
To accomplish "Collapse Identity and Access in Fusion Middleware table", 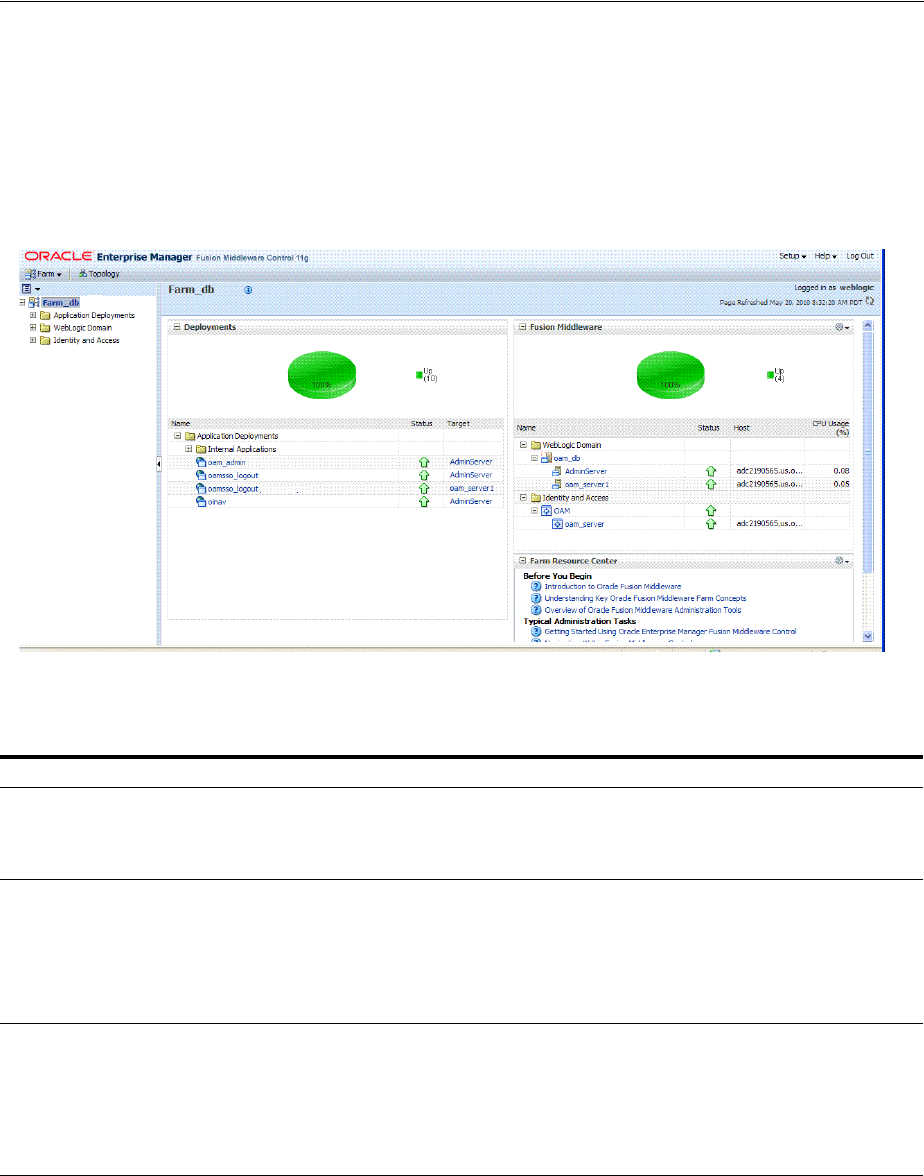I will (524, 497).
